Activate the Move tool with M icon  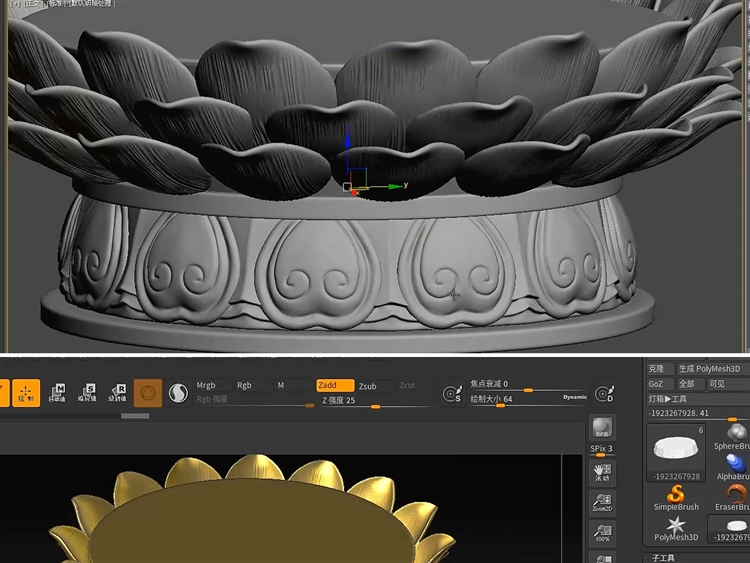click(57, 393)
